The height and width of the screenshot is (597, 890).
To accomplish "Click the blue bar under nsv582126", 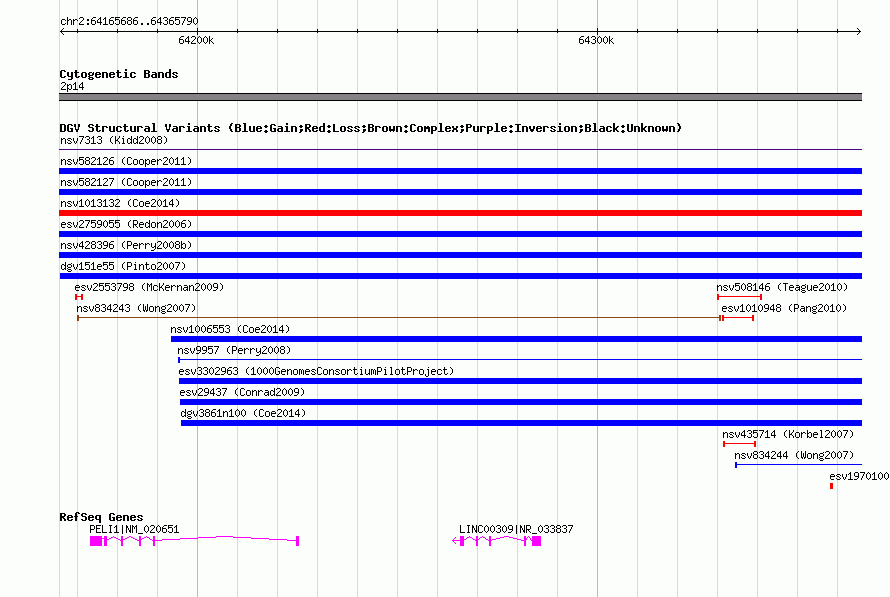I will click(x=460, y=171).
